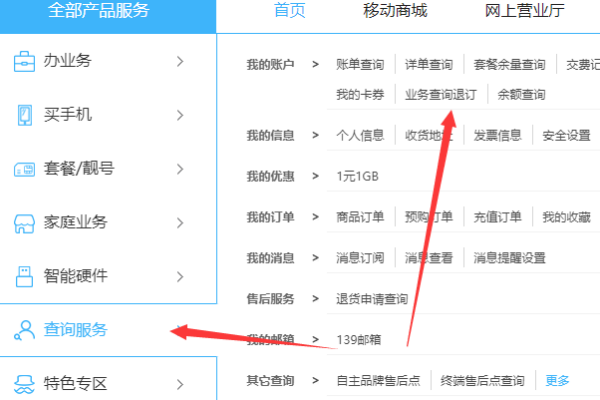Click the briefcase icon beside 办业务

click(24, 62)
